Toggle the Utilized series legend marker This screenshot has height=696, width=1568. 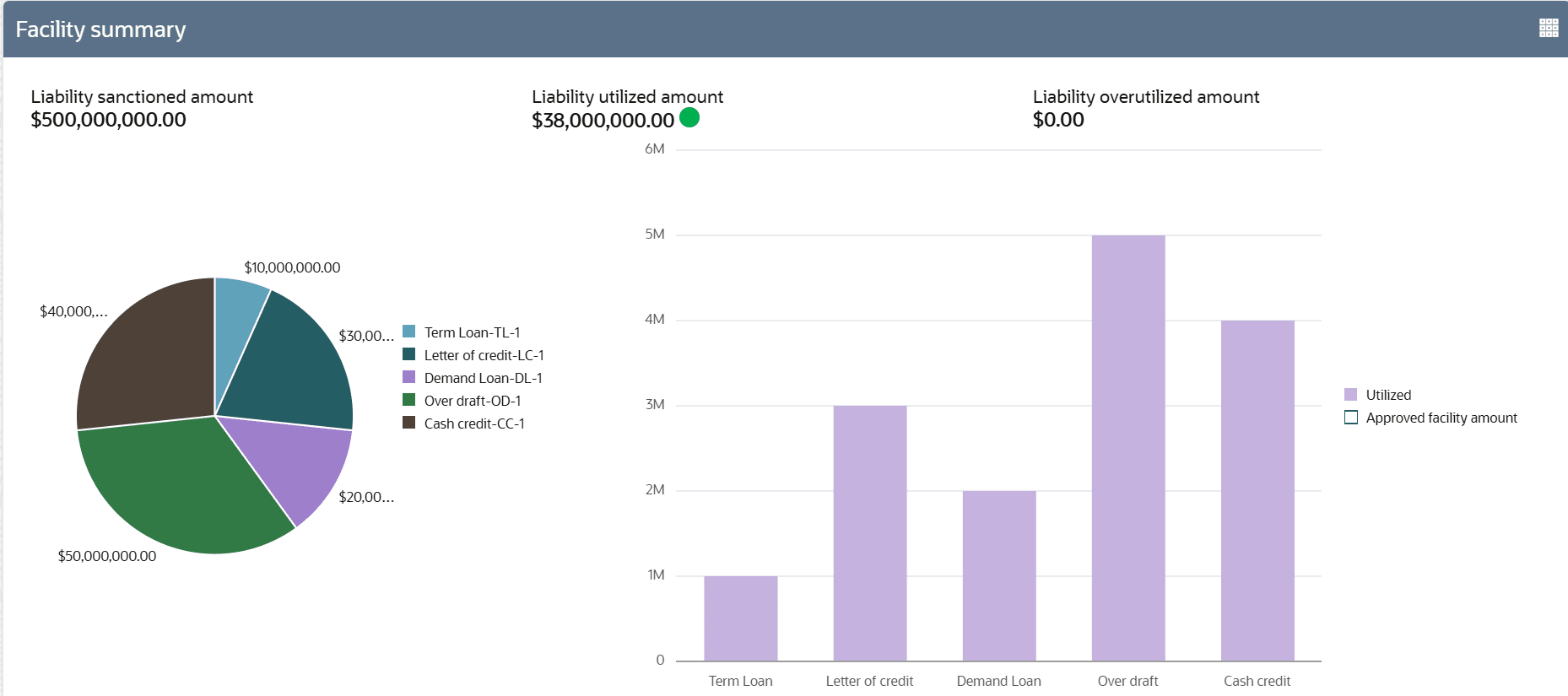click(x=1350, y=395)
